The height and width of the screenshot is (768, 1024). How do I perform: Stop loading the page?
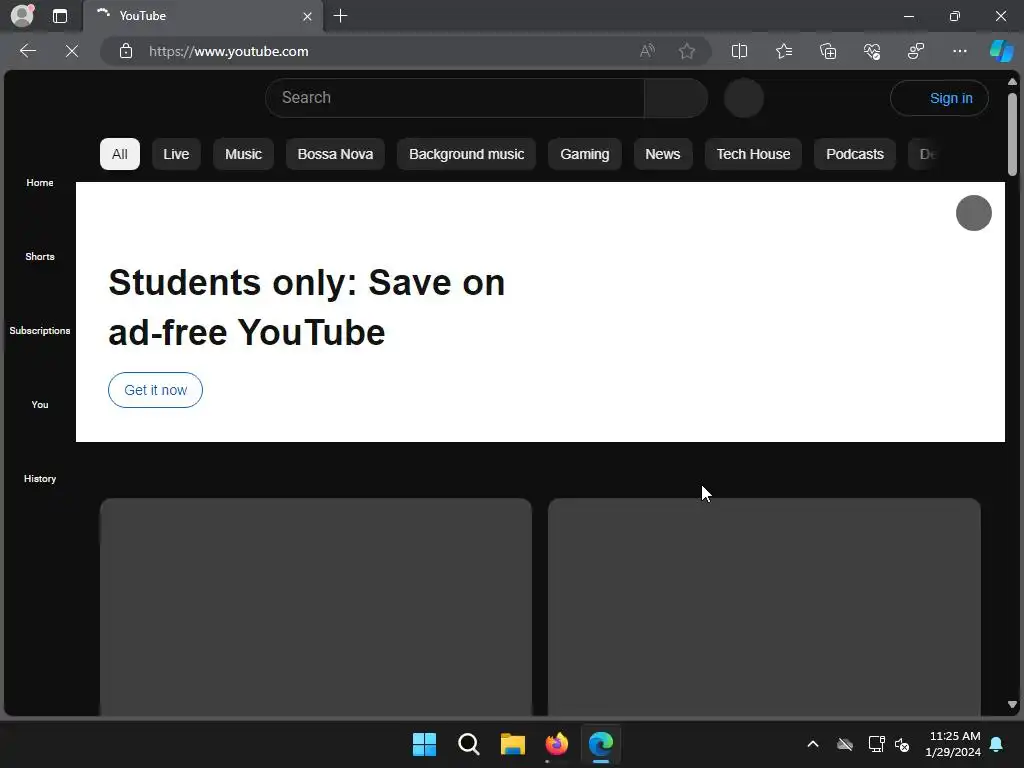tap(72, 51)
